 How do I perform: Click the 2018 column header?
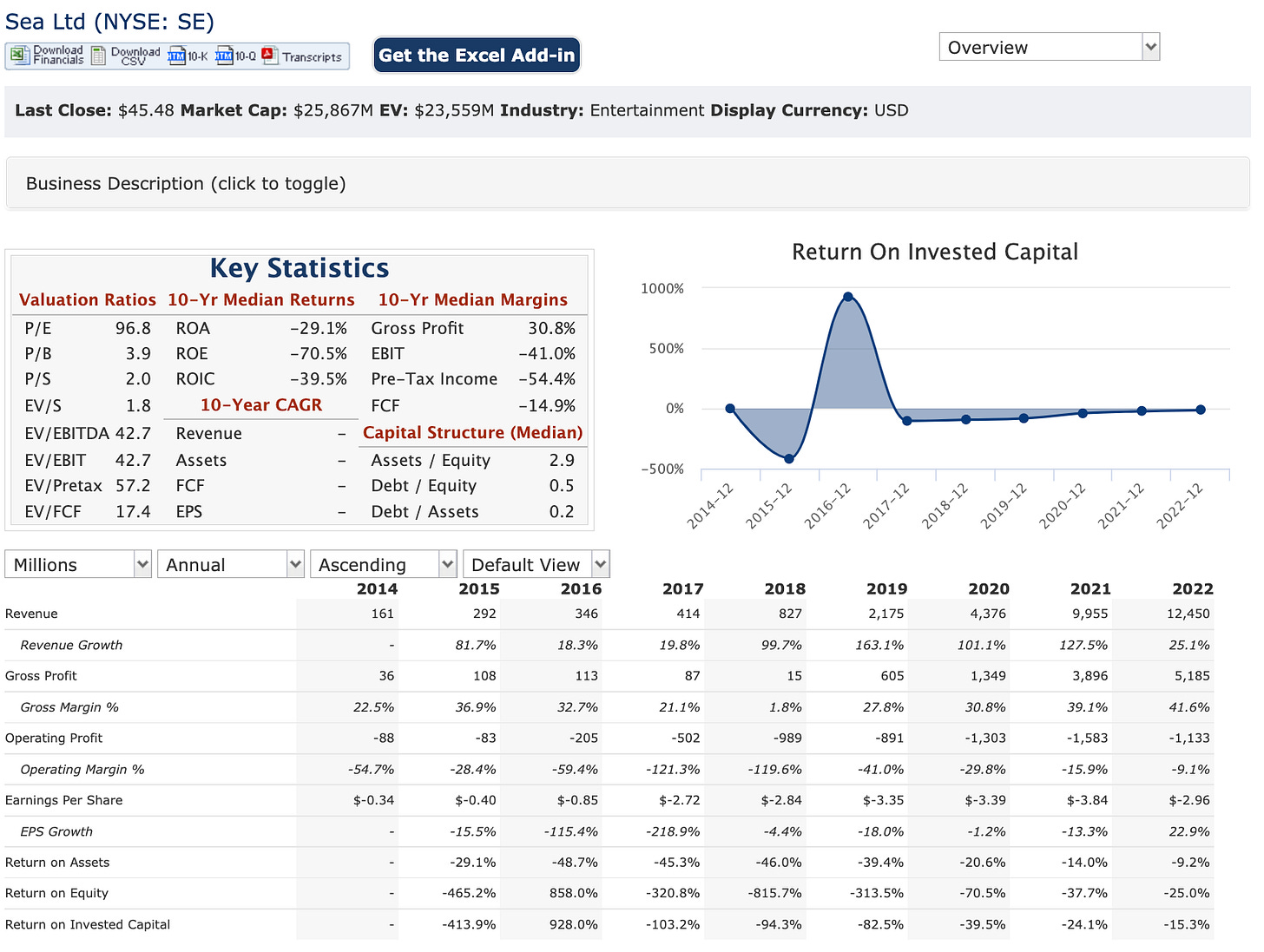pos(785,588)
